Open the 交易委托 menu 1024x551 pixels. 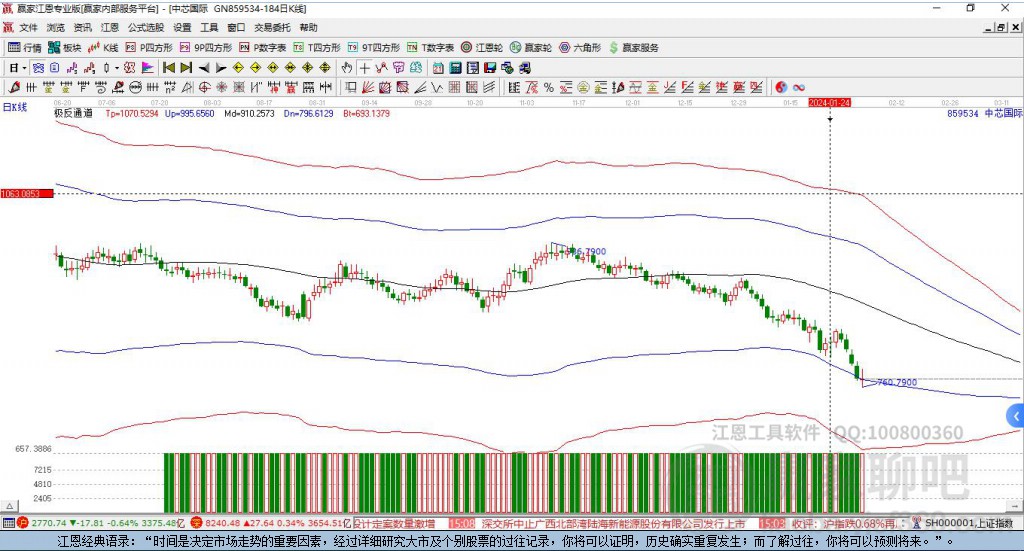pos(272,28)
